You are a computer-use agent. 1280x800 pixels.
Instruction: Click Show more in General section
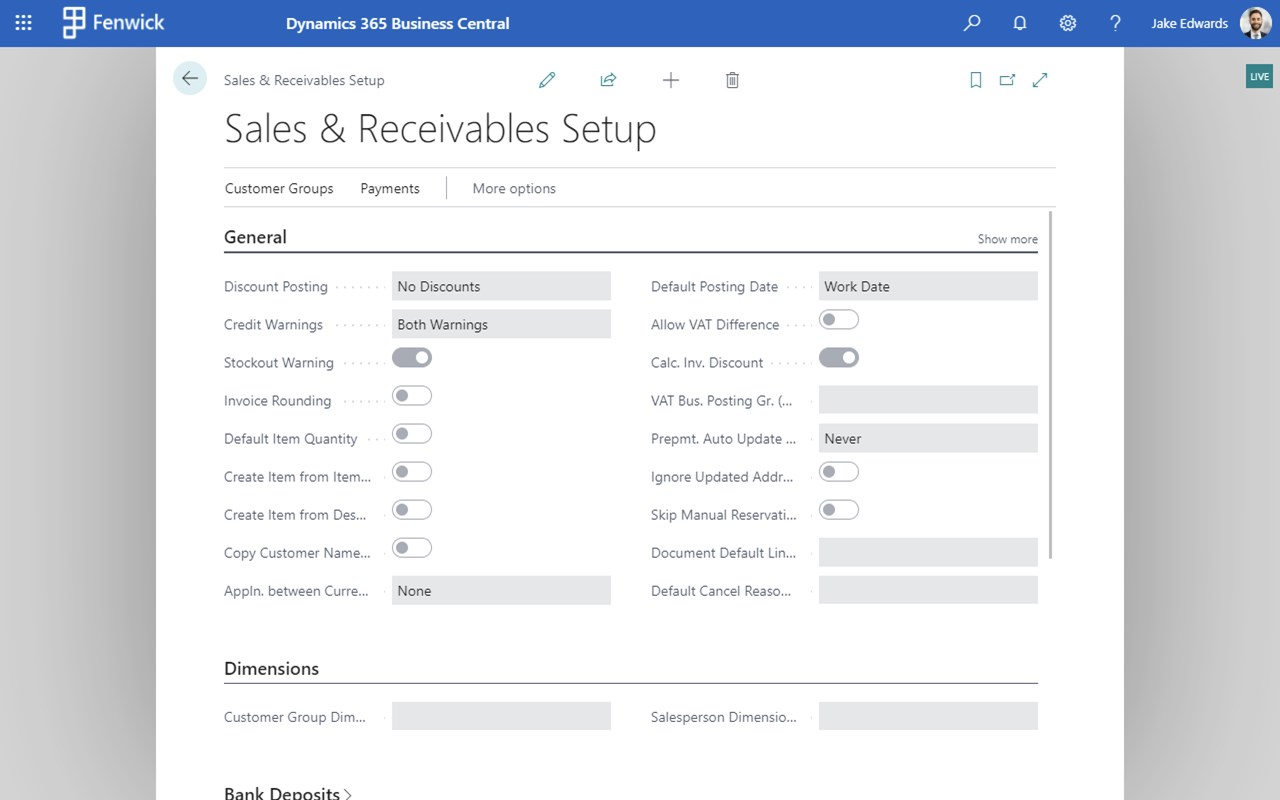1007,239
